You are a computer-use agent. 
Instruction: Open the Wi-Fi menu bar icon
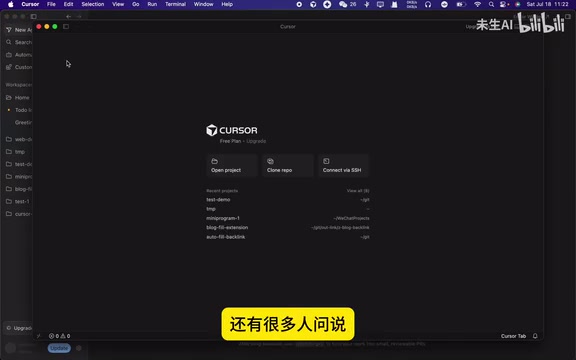477,4
